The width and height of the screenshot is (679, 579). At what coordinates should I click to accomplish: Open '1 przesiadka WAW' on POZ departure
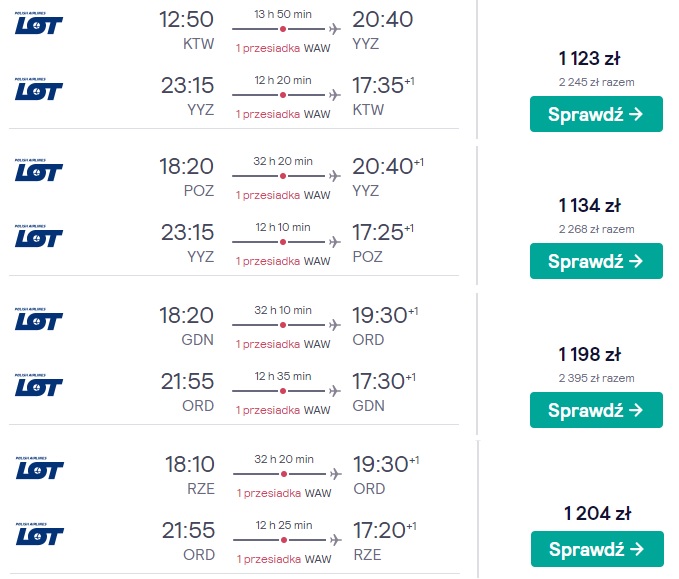click(x=283, y=195)
